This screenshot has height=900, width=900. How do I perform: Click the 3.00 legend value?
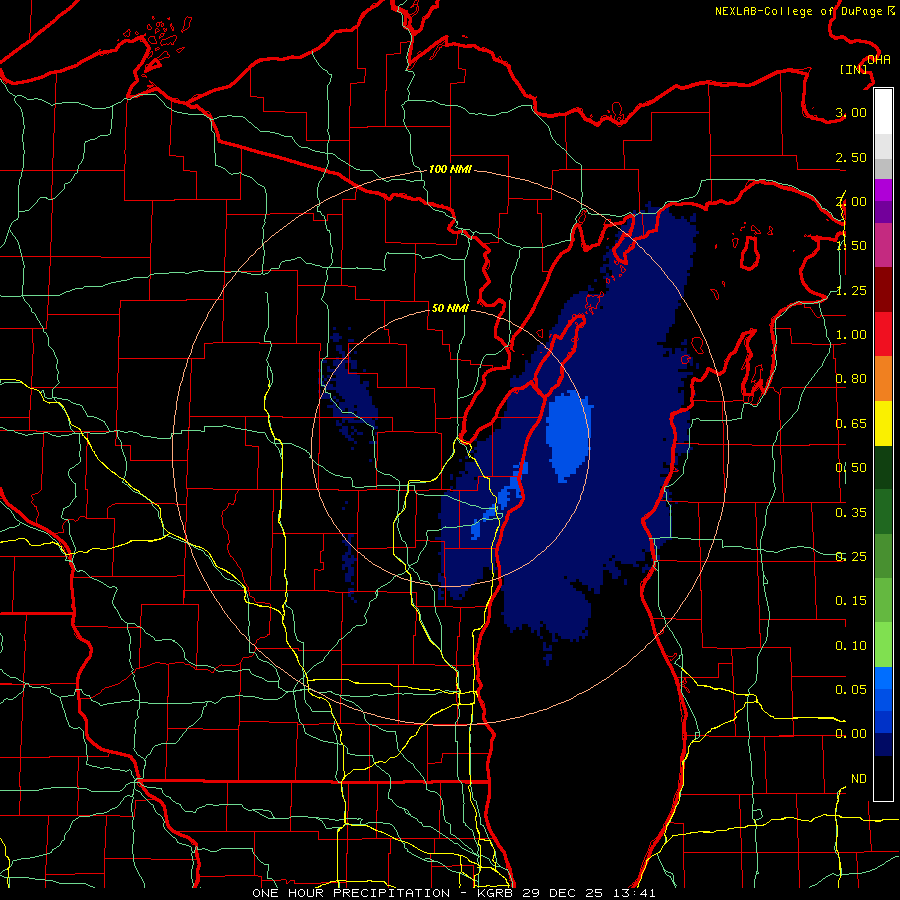851,112
